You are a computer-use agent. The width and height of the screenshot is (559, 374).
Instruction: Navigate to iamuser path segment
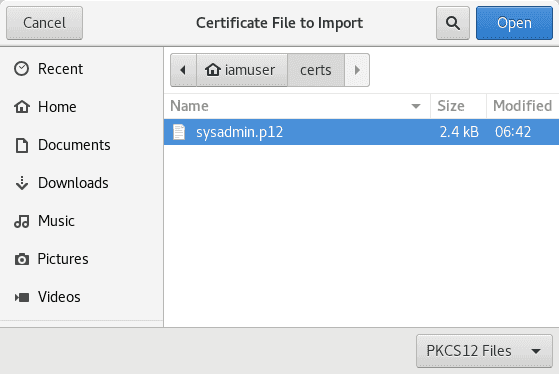242,70
